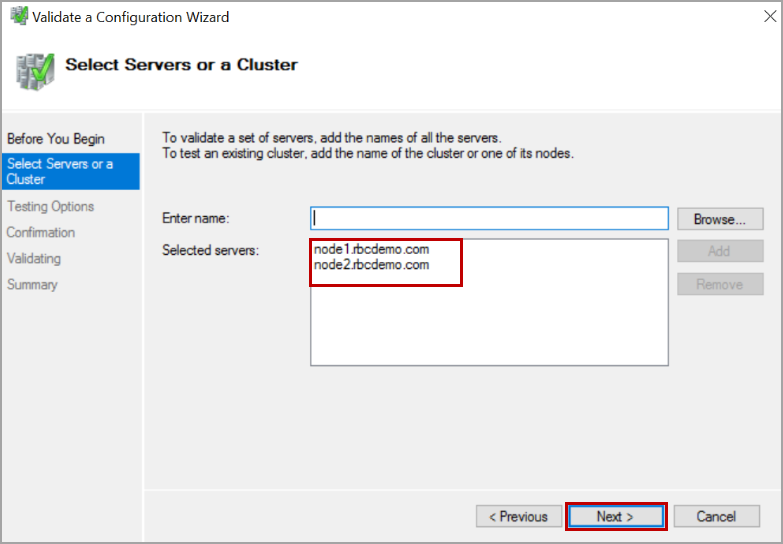This screenshot has width=783, height=544.
Task: Click the Browse... button
Action: (720, 219)
